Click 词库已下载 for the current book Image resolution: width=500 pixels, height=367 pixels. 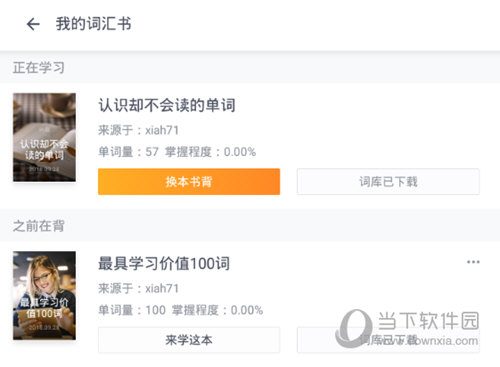tap(388, 182)
